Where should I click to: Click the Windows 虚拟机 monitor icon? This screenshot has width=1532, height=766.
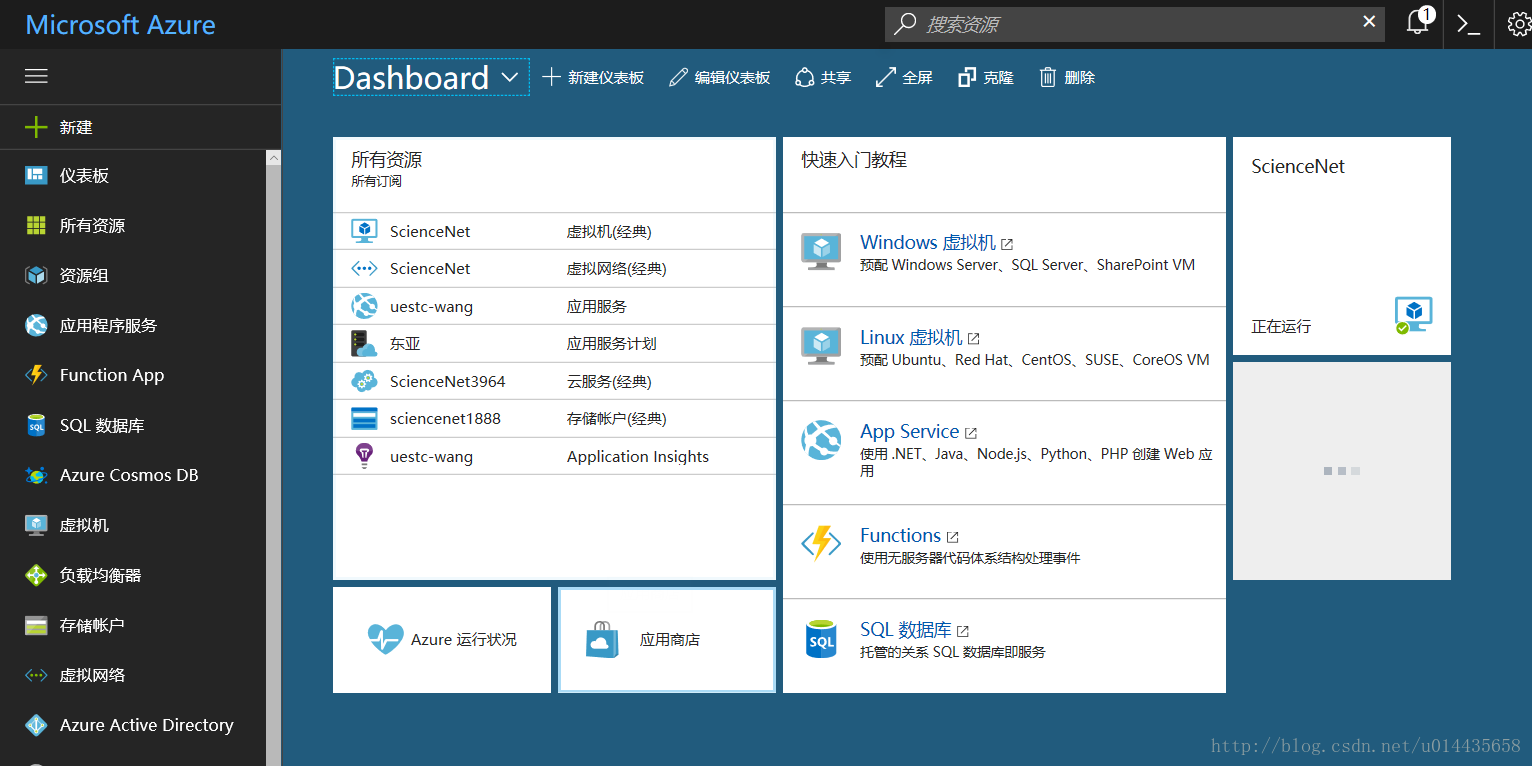tap(821, 251)
